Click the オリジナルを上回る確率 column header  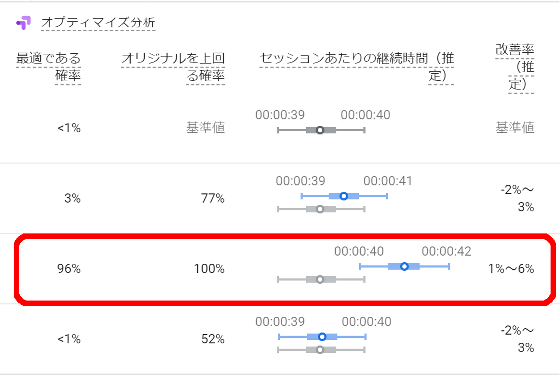[173, 67]
